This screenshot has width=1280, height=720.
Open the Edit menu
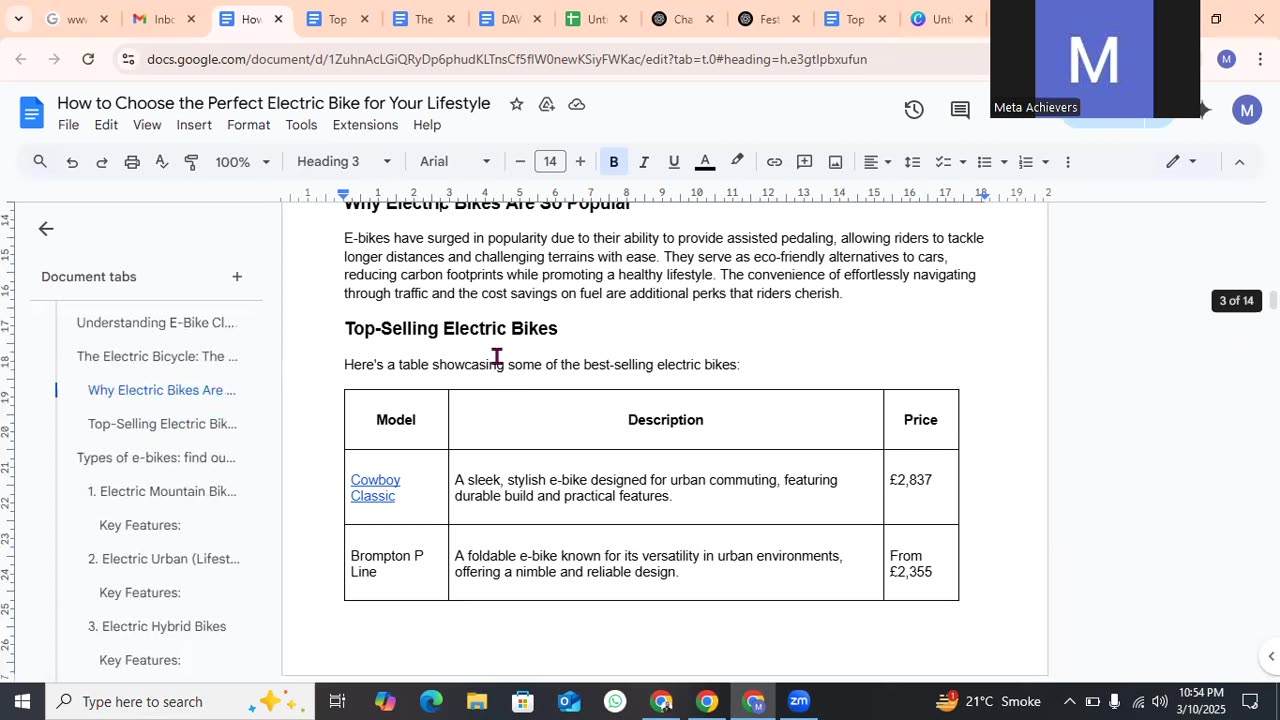pyautogui.click(x=106, y=125)
